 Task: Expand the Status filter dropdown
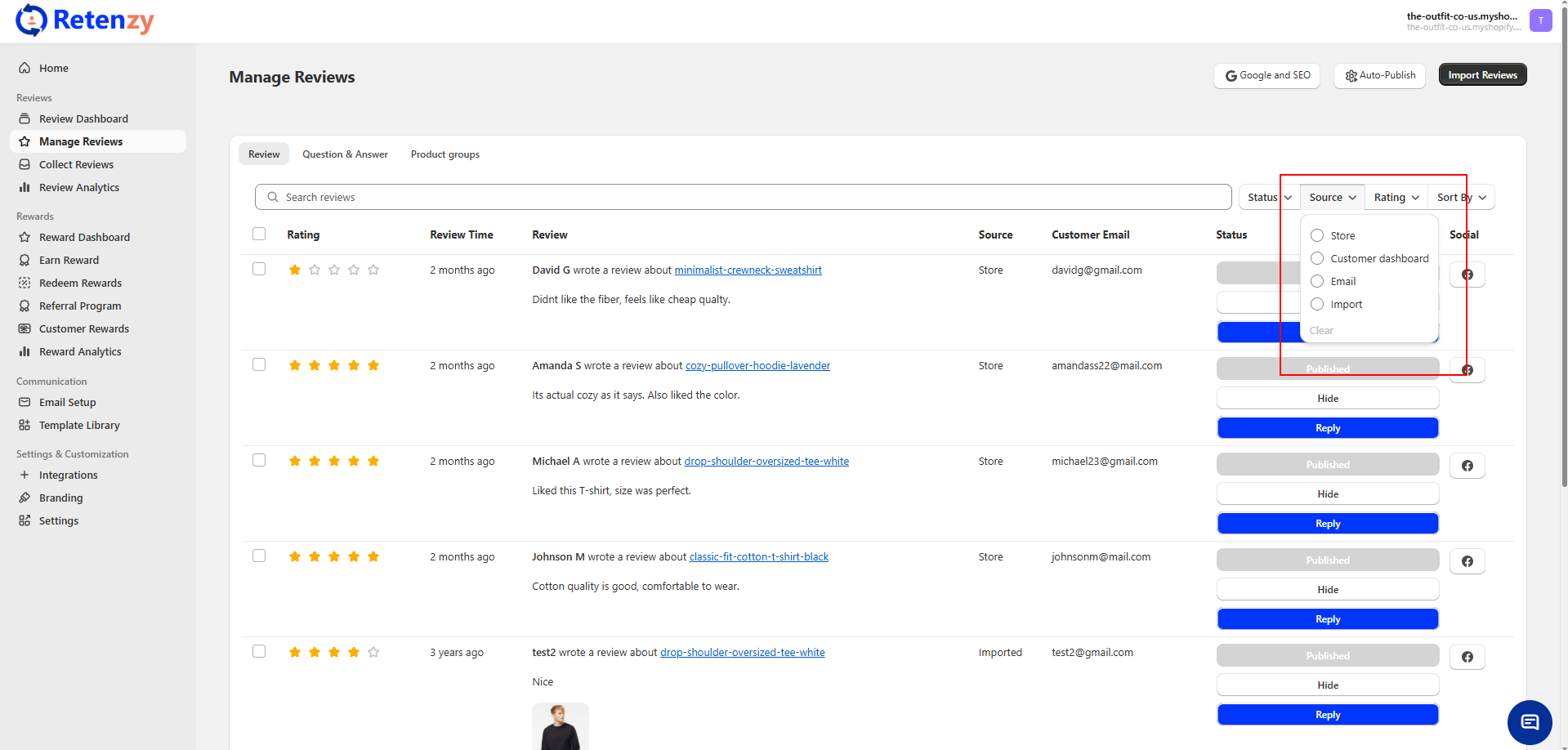[1269, 197]
